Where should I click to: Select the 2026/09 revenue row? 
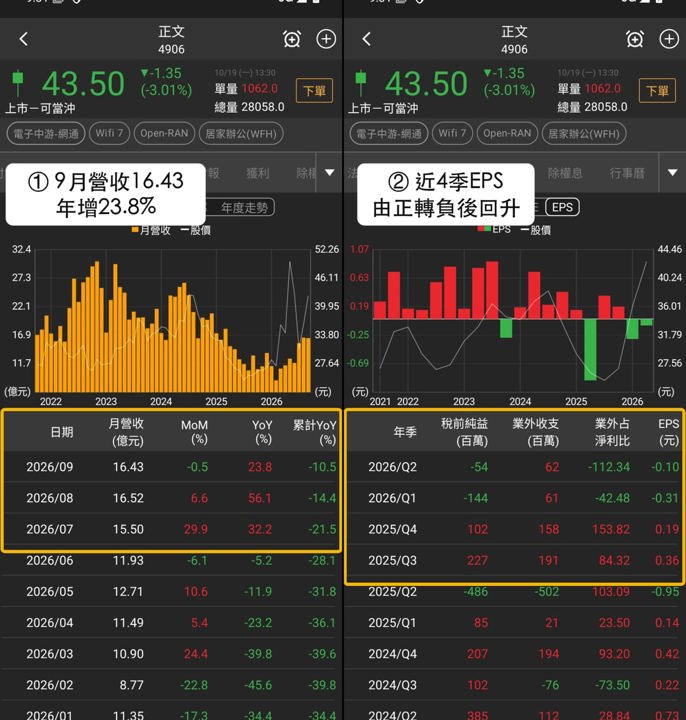coord(171,467)
